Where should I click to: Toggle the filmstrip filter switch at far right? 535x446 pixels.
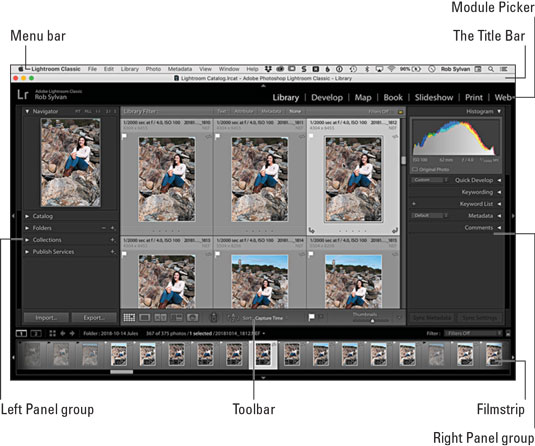pyautogui.click(x=508, y=333)
